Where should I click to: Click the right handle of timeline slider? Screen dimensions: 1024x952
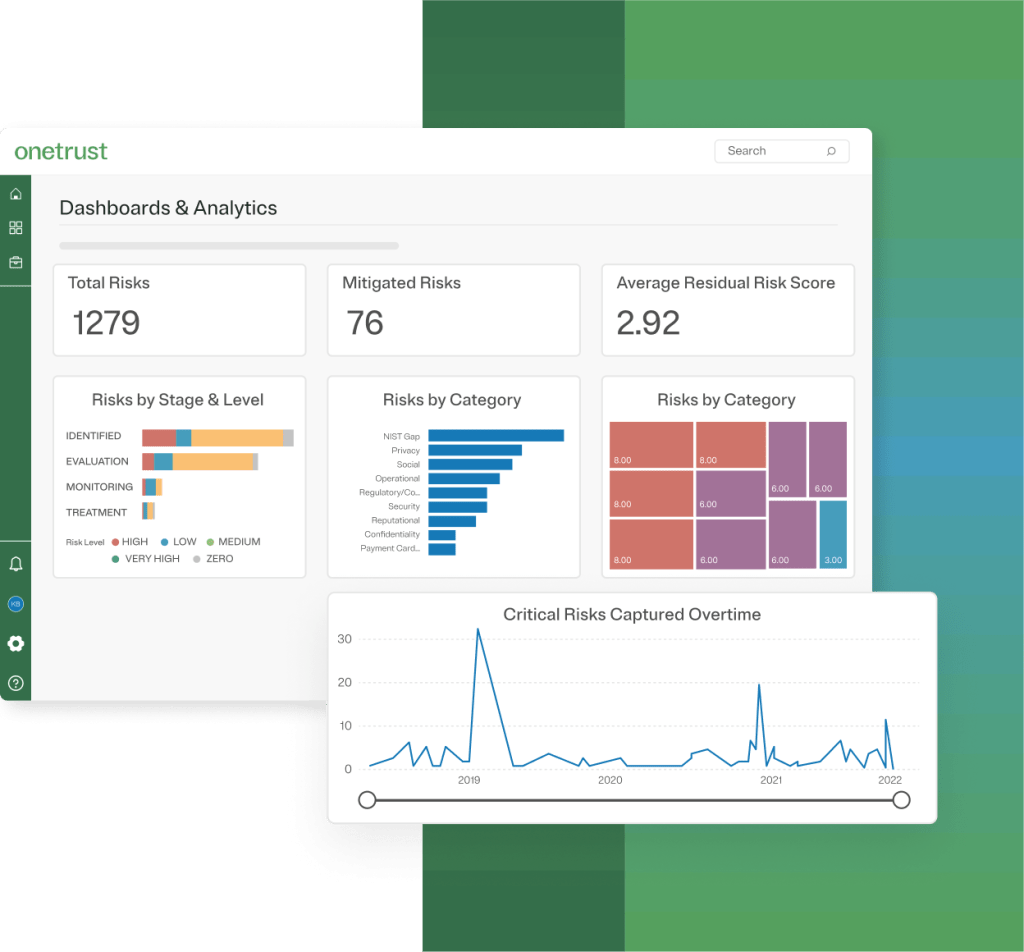tap(901, 800)
